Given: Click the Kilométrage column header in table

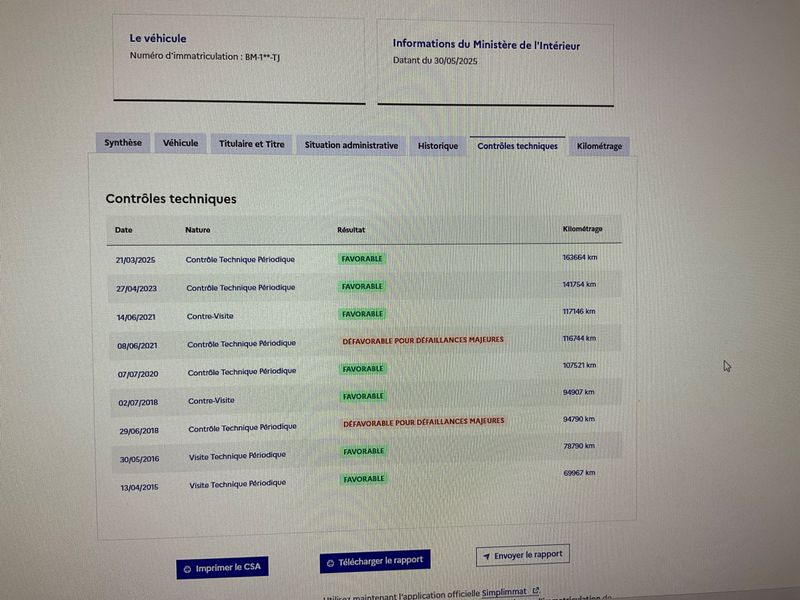Looking at the screenshot, I should [x=582, y=229].
